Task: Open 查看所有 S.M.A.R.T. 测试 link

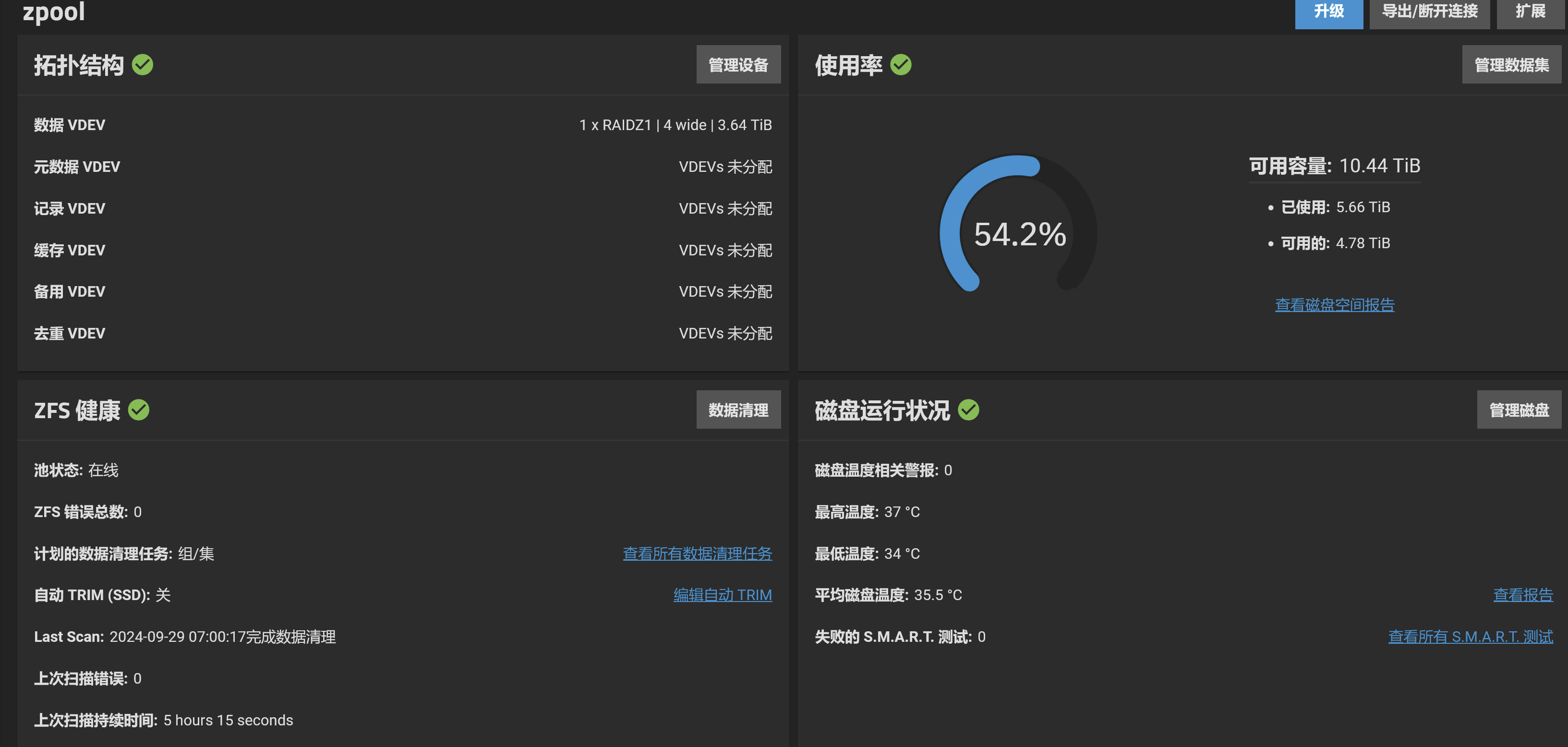Action: pos(1470,637)
